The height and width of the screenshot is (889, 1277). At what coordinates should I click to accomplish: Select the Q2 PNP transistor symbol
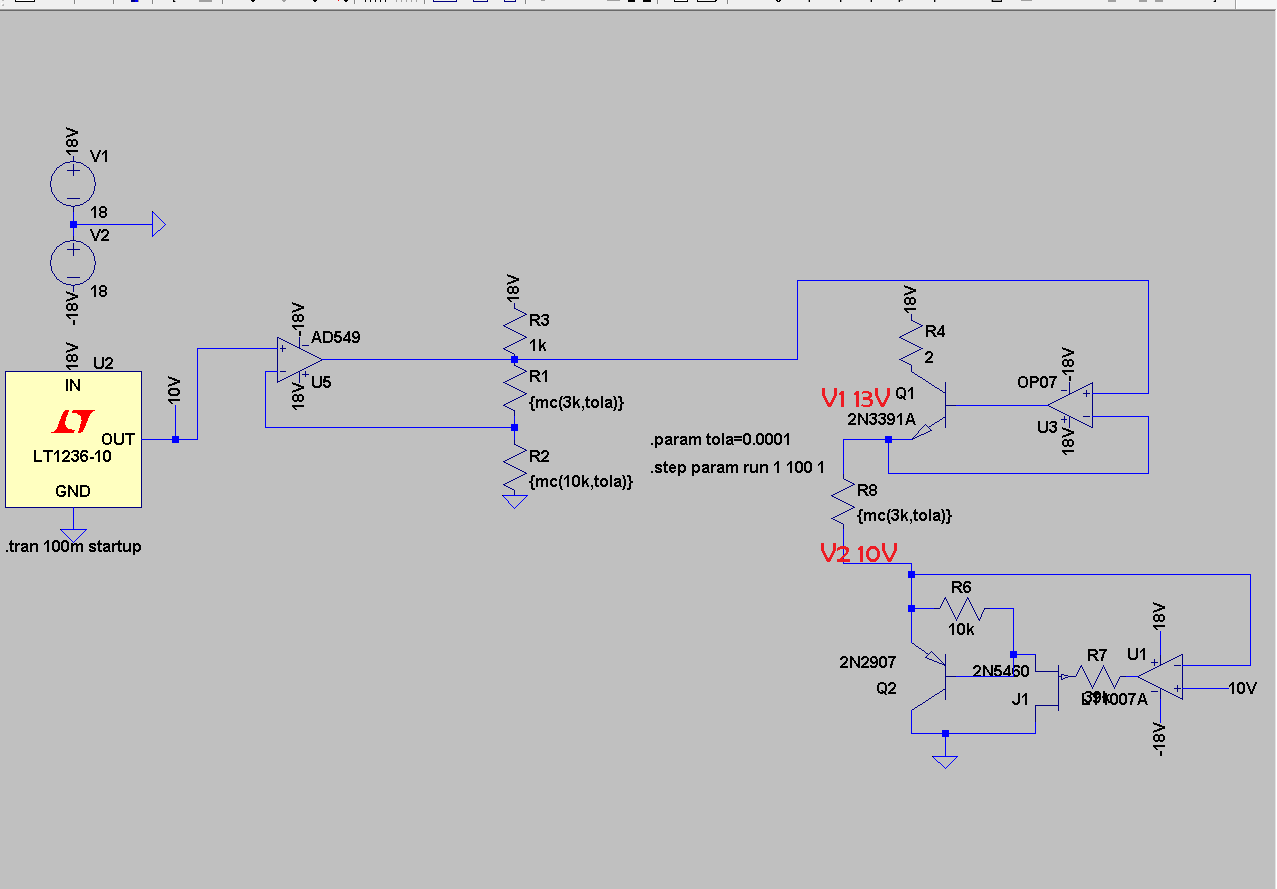[x=930, y=677]
